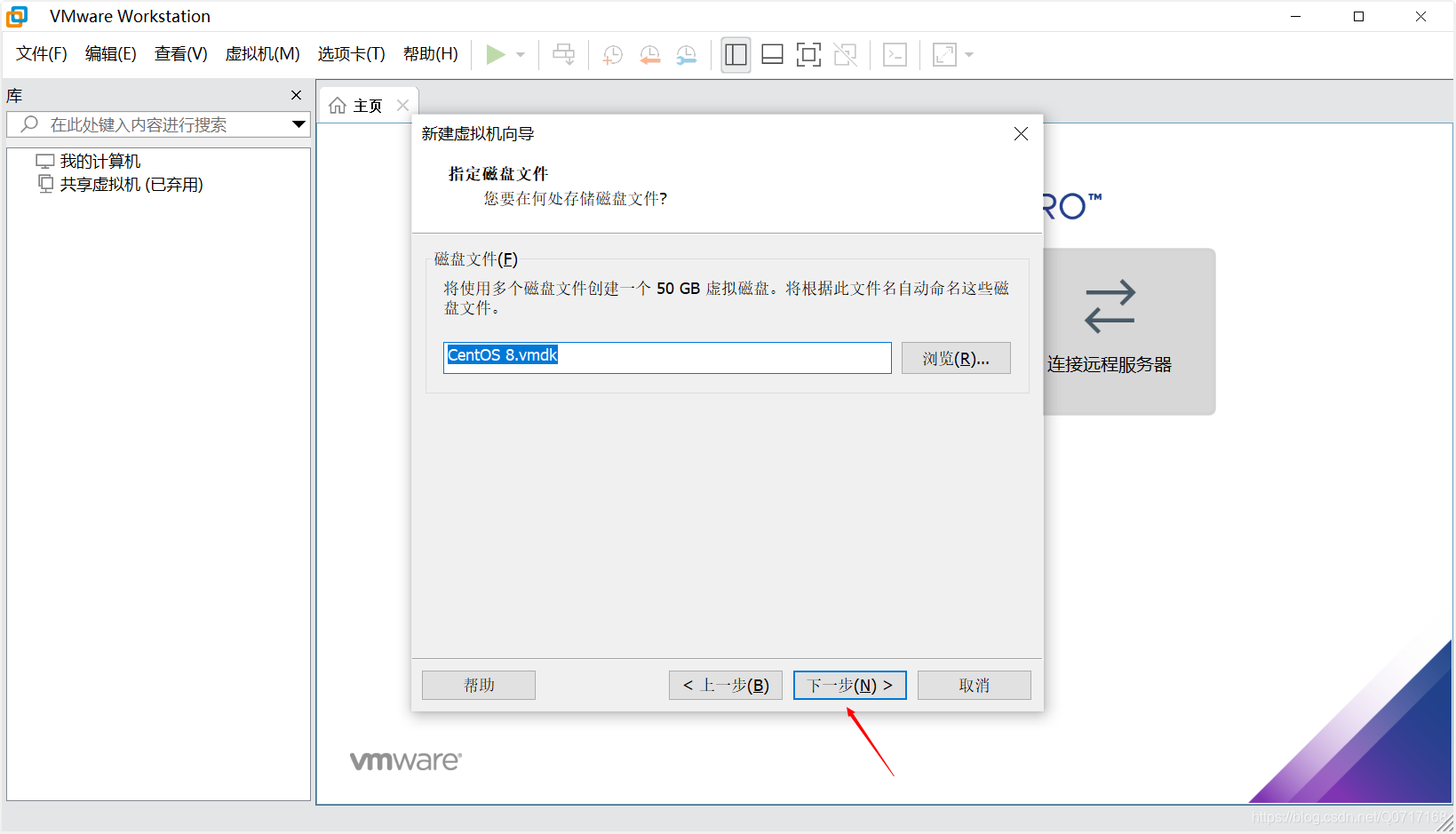
Task: Switch to full screen mode icon
Action: click(x=809, y=55)
